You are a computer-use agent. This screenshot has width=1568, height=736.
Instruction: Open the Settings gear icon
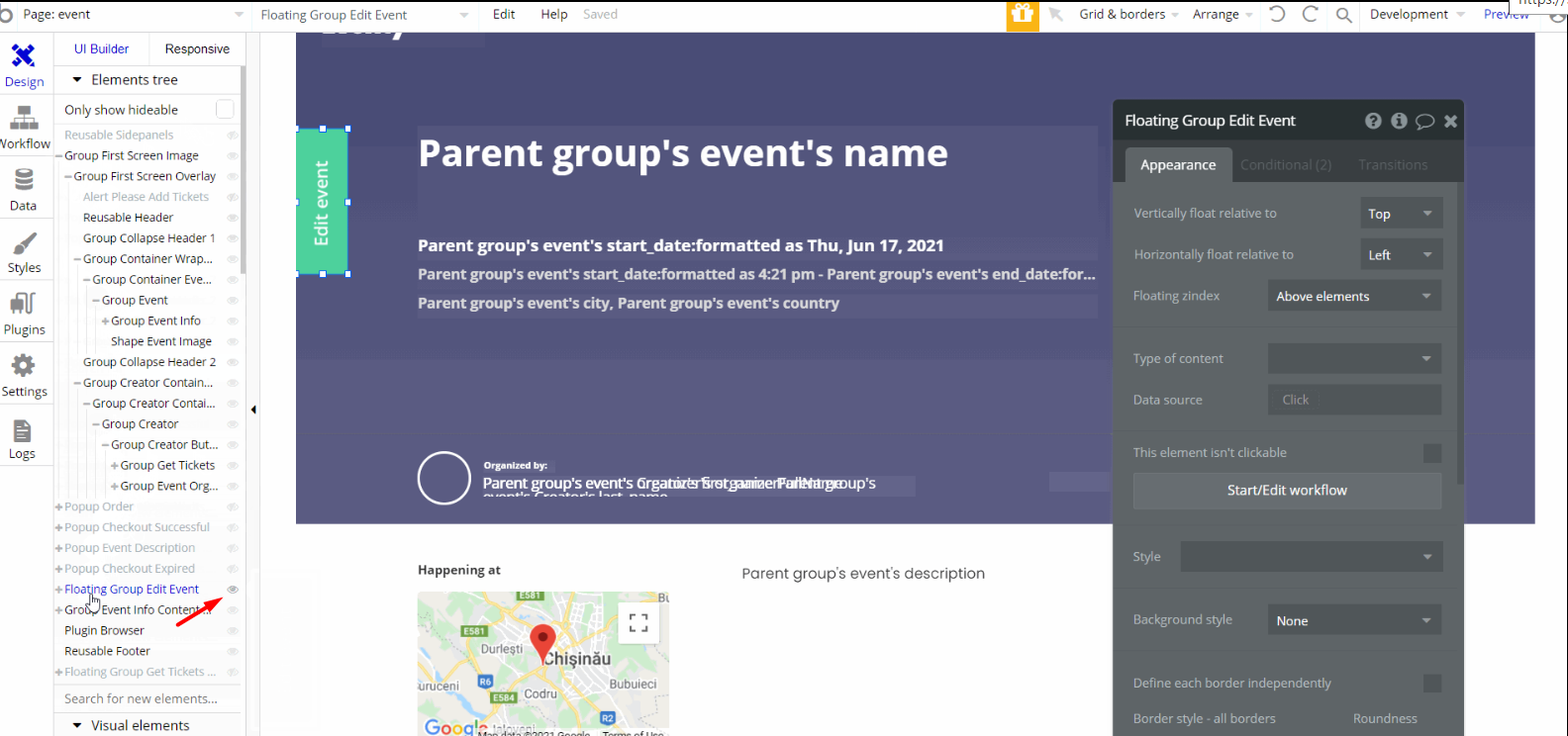point(24,366)
